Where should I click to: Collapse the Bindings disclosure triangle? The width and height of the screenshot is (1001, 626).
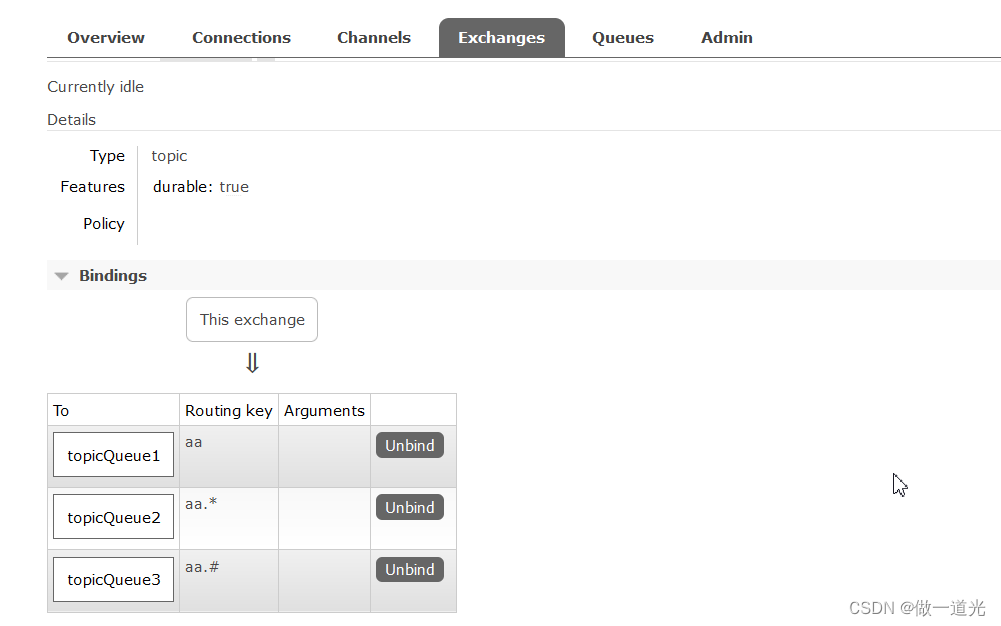[x=61, y=276]
